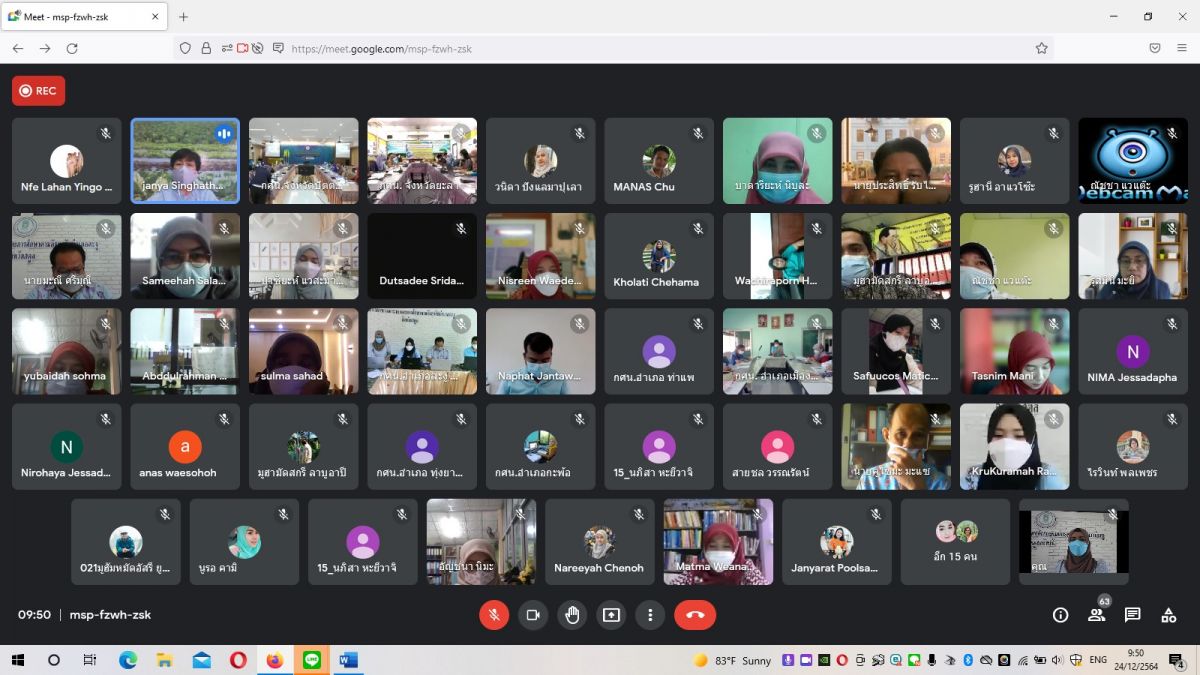Click the red leave call button
This screenshot has height=675, width=1200.
[x=695, y=615]
